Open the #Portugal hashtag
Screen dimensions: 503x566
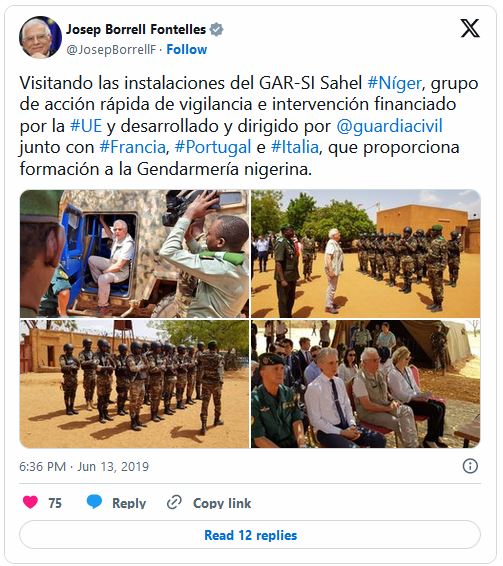pos(213,148)
